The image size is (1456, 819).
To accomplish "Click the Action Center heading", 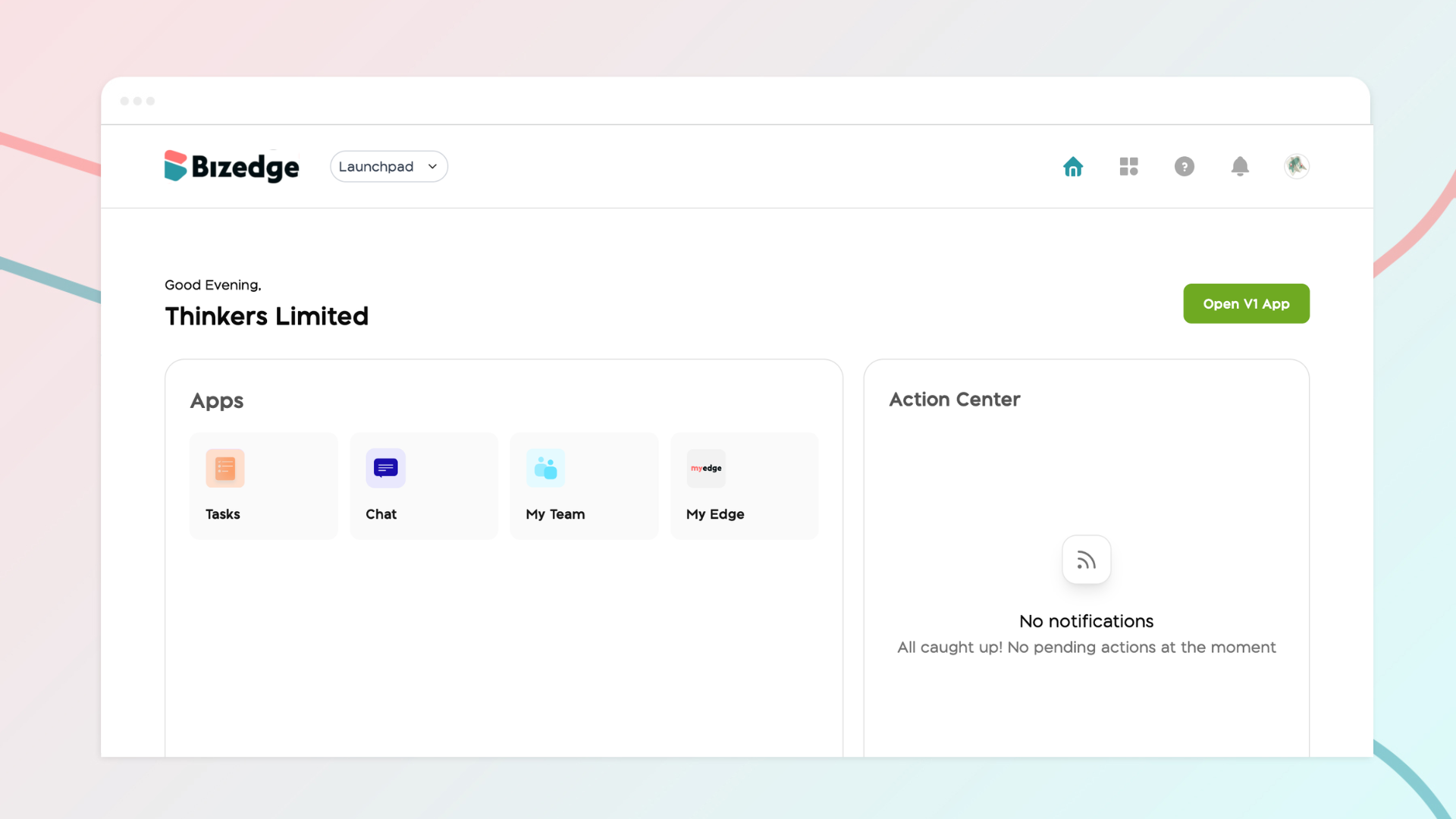I will point(954,399).
